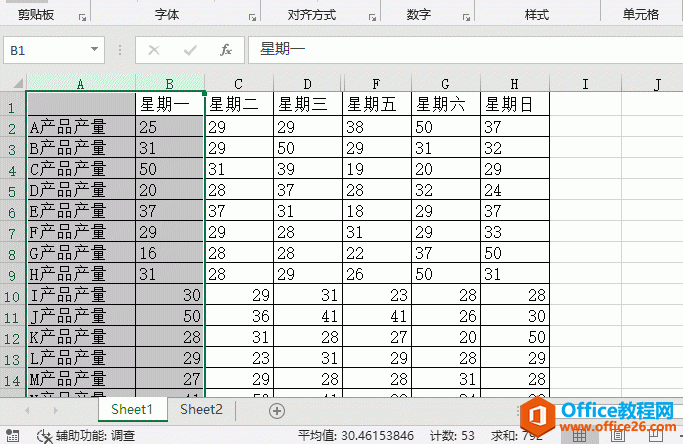Select column C header
Viewport: 683px width, 444px height.
point(238,83)
